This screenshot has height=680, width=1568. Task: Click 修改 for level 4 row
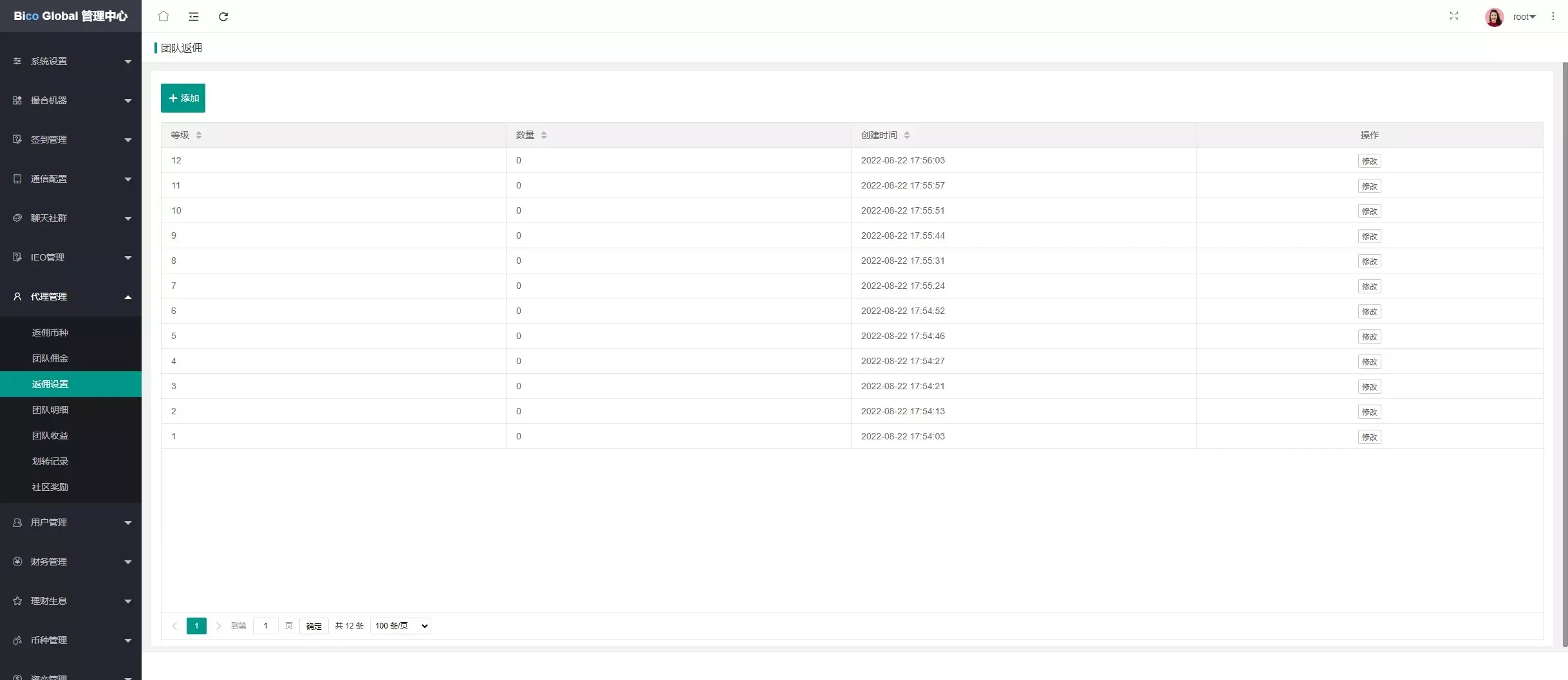pyautogui.click(x=1369, y=362)
